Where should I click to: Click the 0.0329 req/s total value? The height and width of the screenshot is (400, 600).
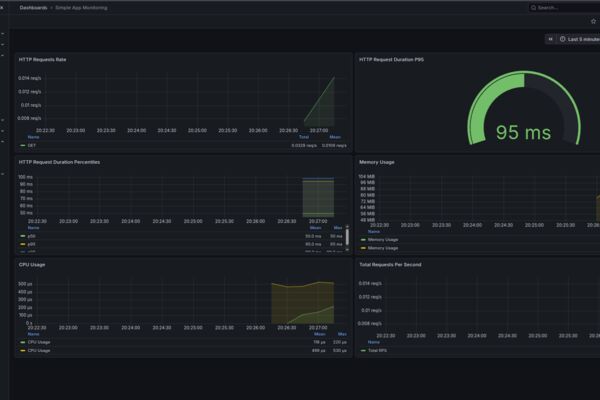tap(304, 145)
